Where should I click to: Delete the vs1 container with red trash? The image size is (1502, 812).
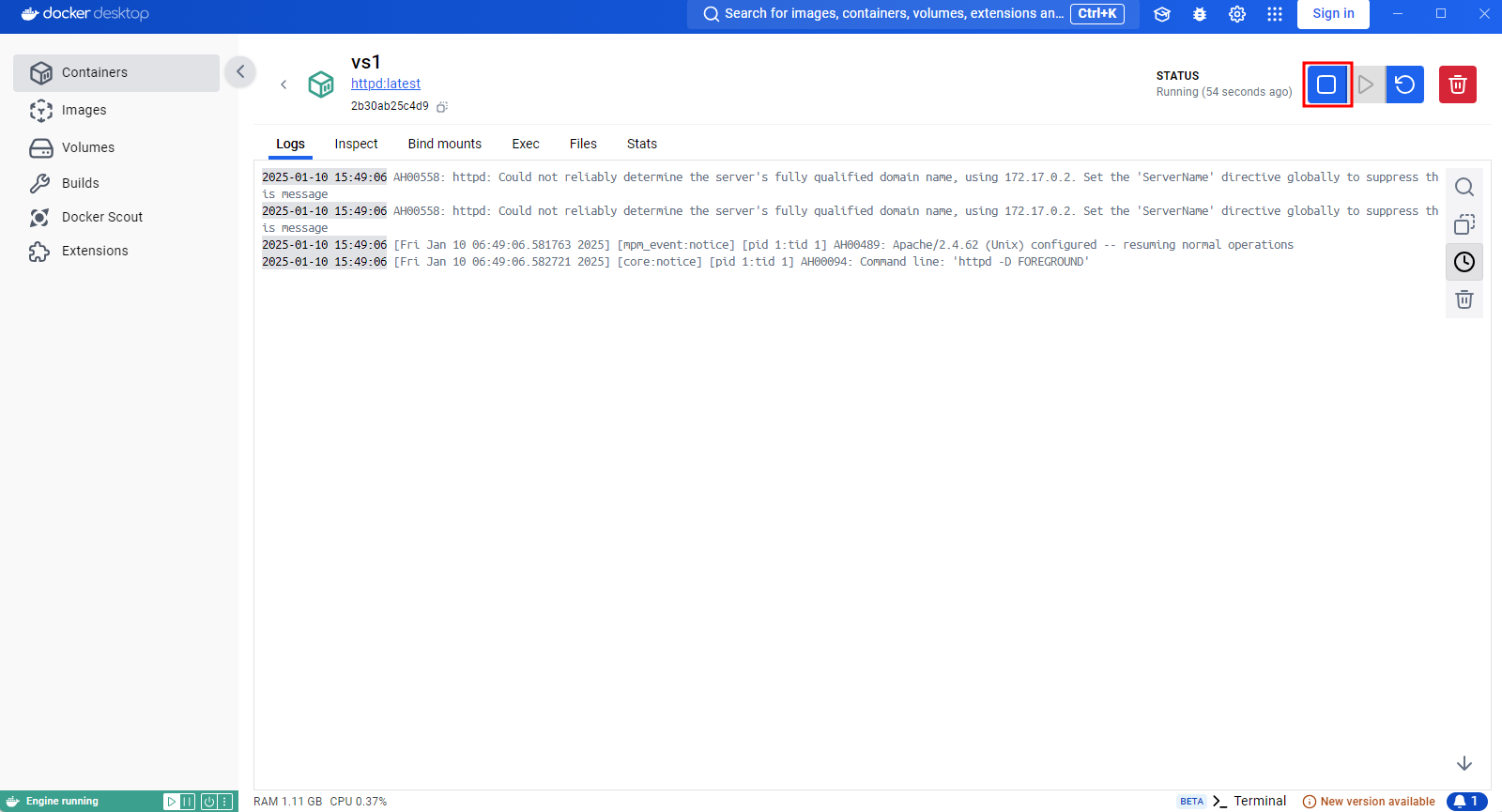point(1458,84)
